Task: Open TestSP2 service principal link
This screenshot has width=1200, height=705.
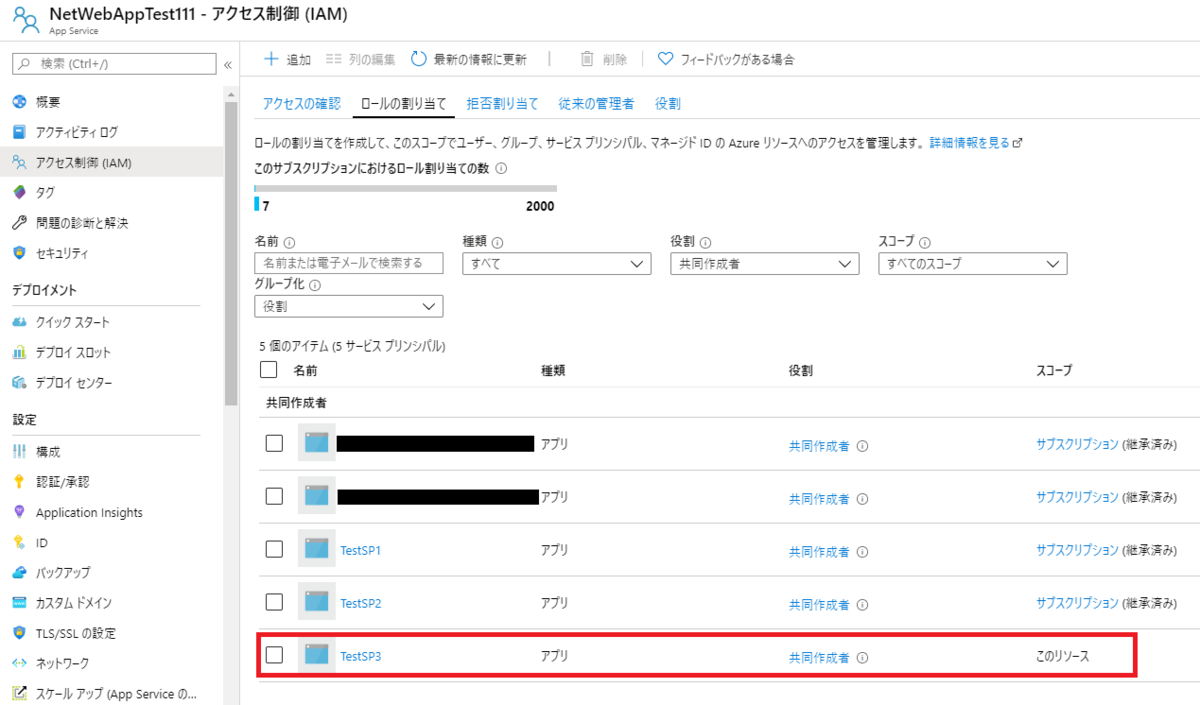Action: tap(360, 603)
